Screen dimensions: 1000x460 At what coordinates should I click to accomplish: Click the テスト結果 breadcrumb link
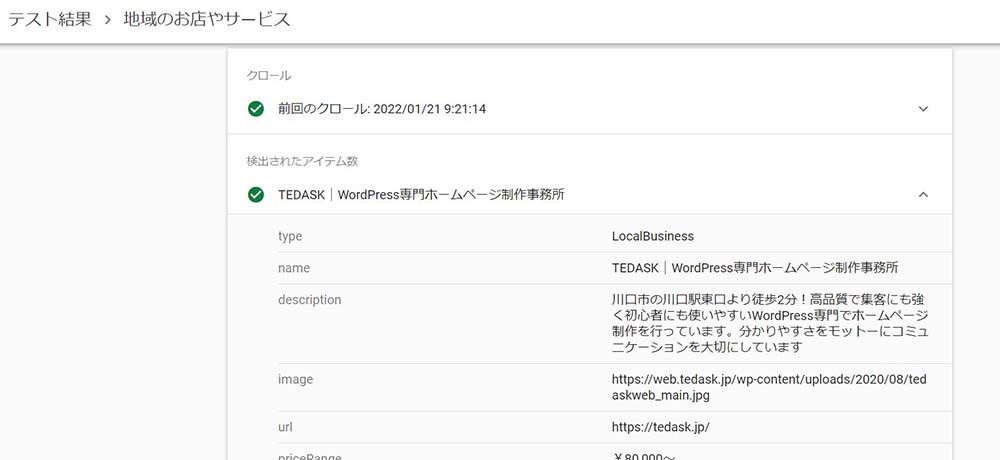click(x=50, y=19)
